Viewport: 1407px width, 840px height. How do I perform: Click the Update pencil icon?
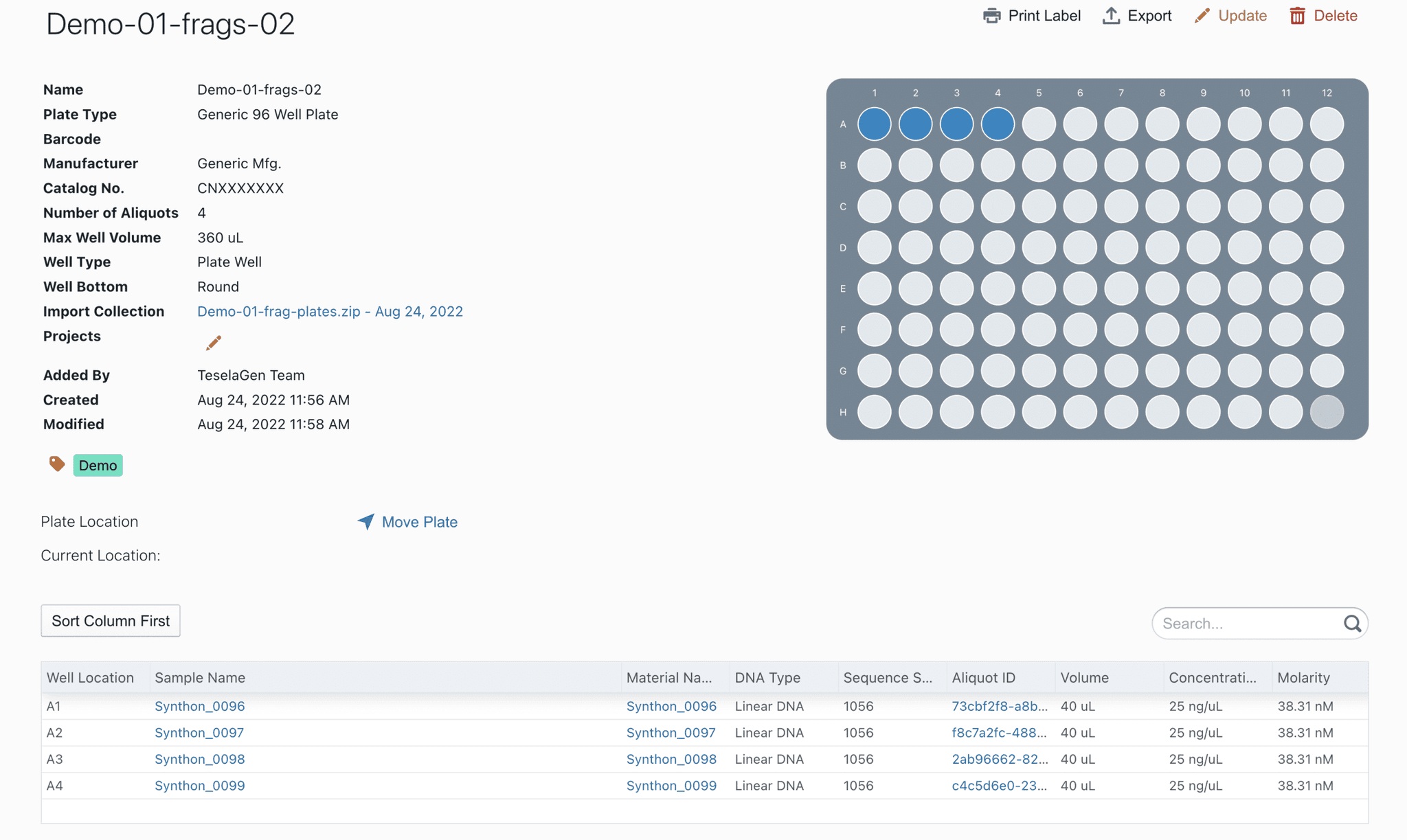tap(1202, 15)
